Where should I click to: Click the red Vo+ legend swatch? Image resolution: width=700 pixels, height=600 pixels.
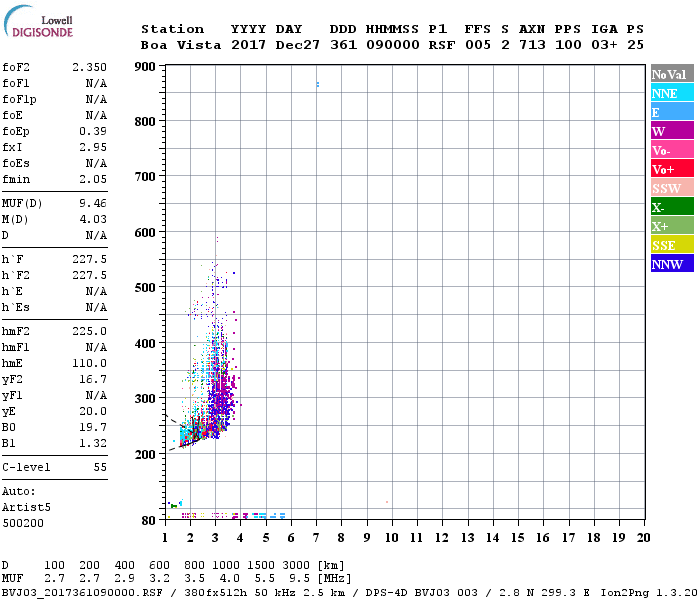tap(671, 169)
